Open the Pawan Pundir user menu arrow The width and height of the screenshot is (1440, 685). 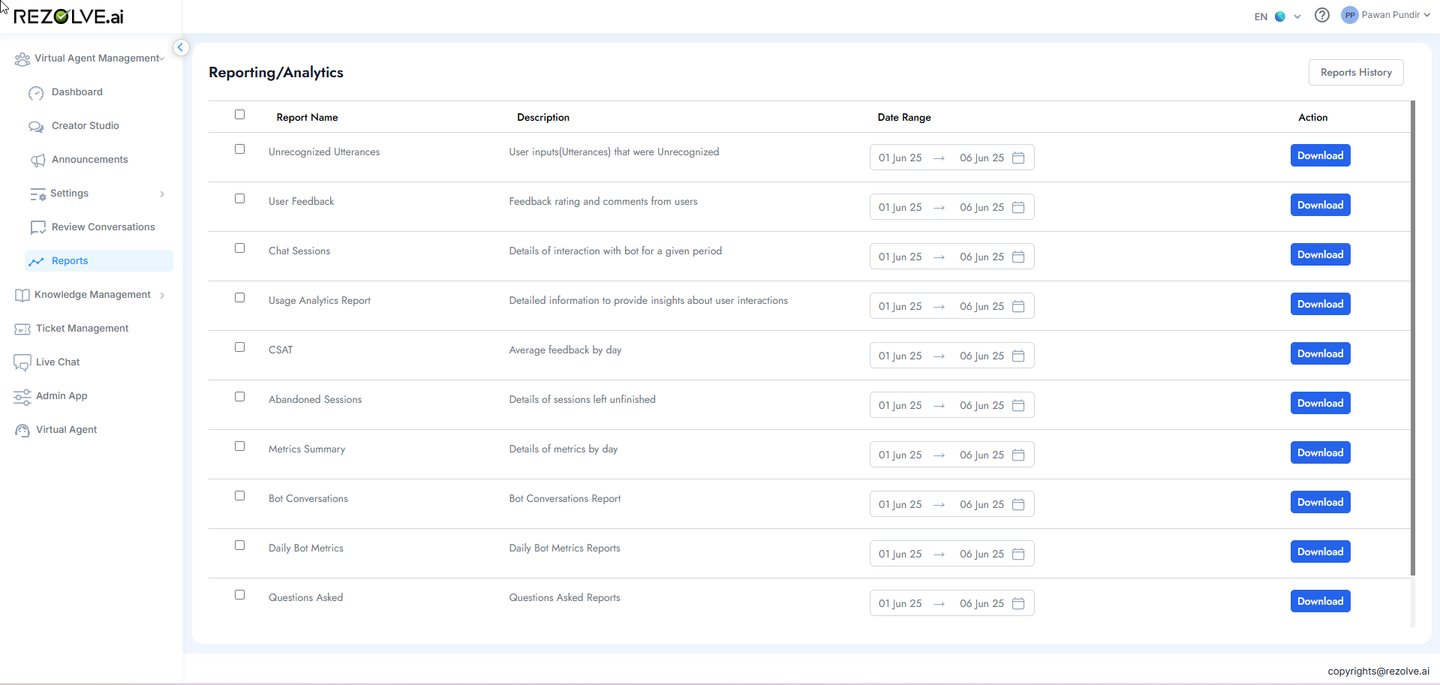click(x=1426, y=15)
